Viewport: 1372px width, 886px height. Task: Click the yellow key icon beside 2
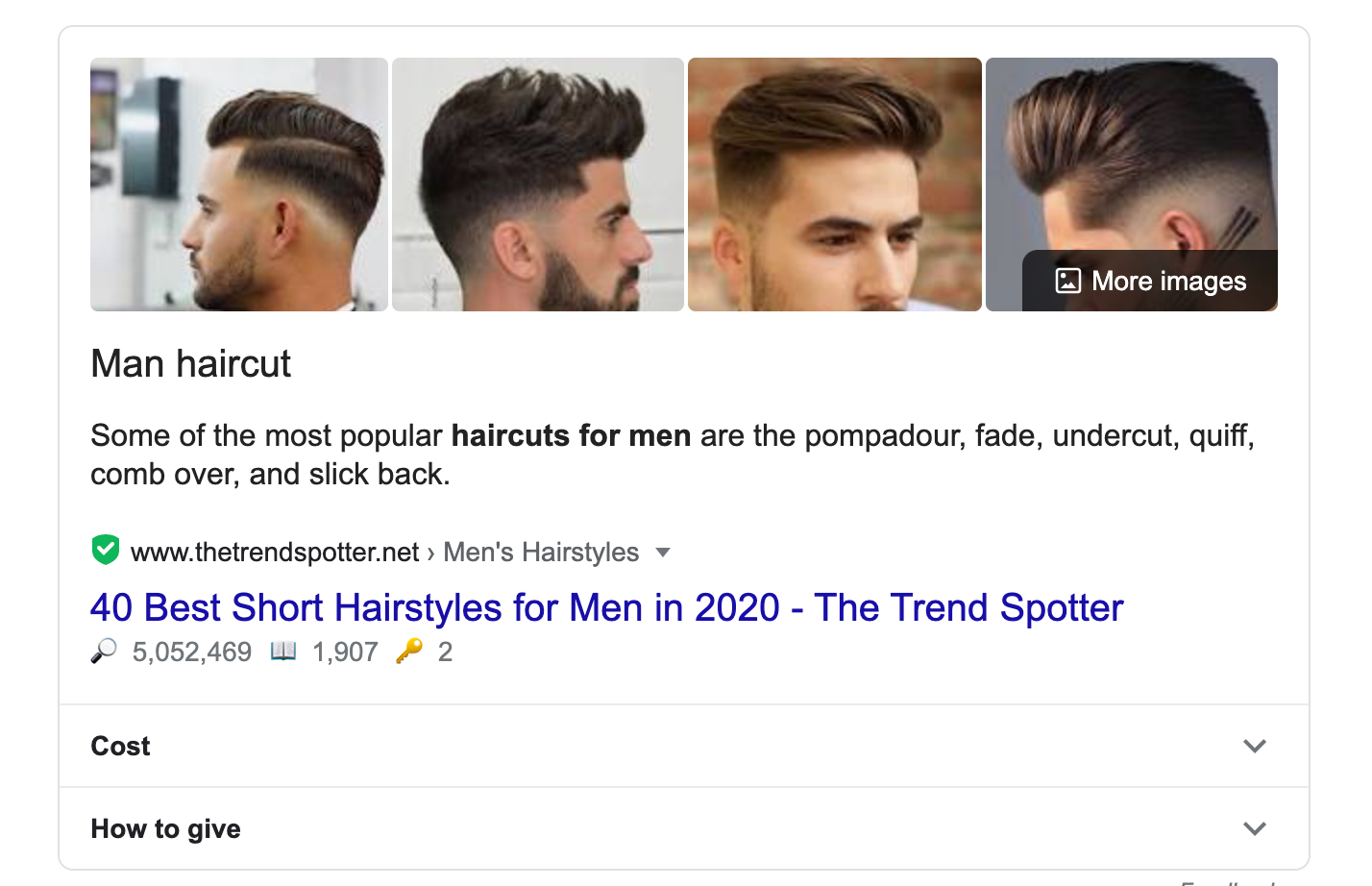point(411,651)
